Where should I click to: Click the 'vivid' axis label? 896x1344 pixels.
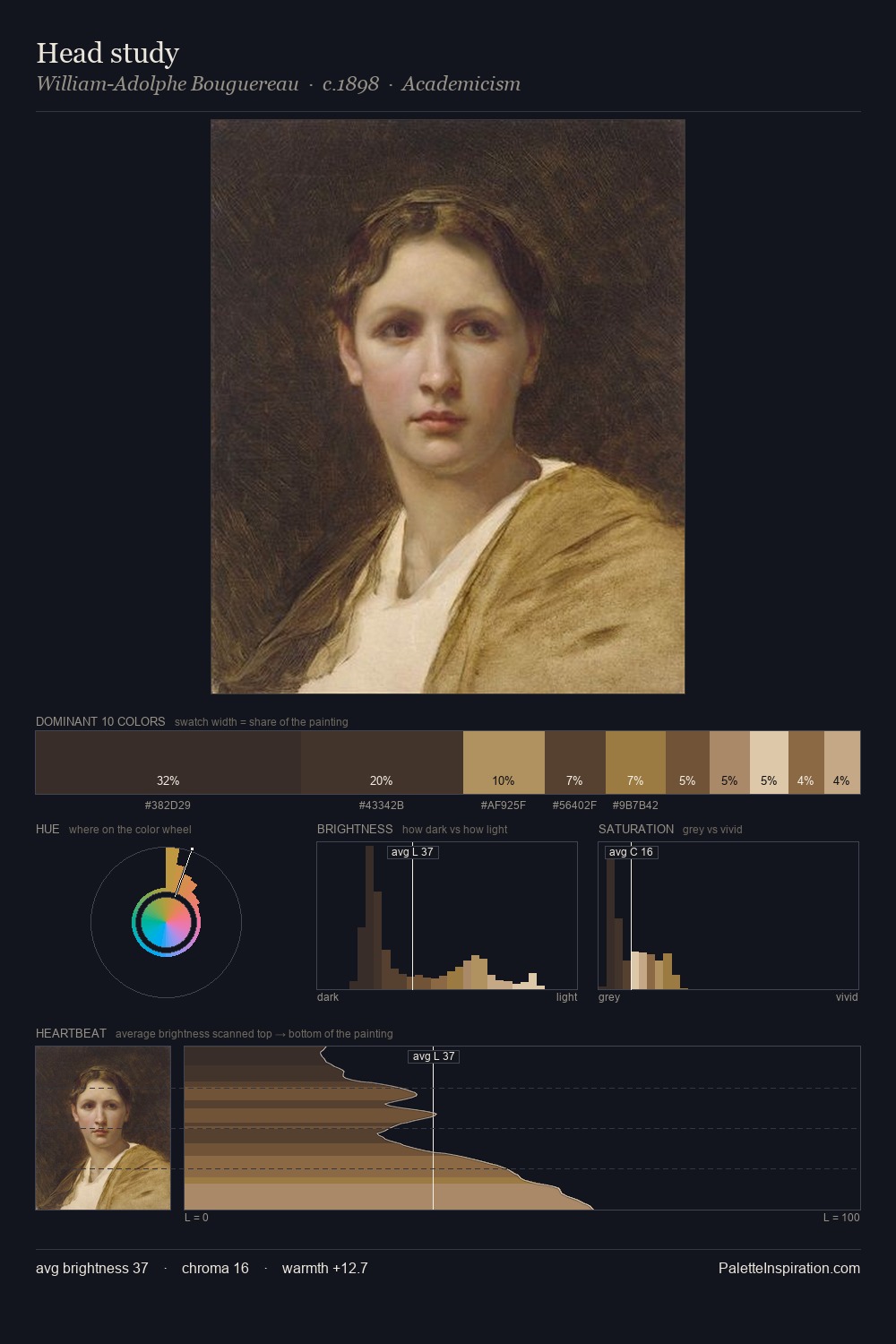847,997
